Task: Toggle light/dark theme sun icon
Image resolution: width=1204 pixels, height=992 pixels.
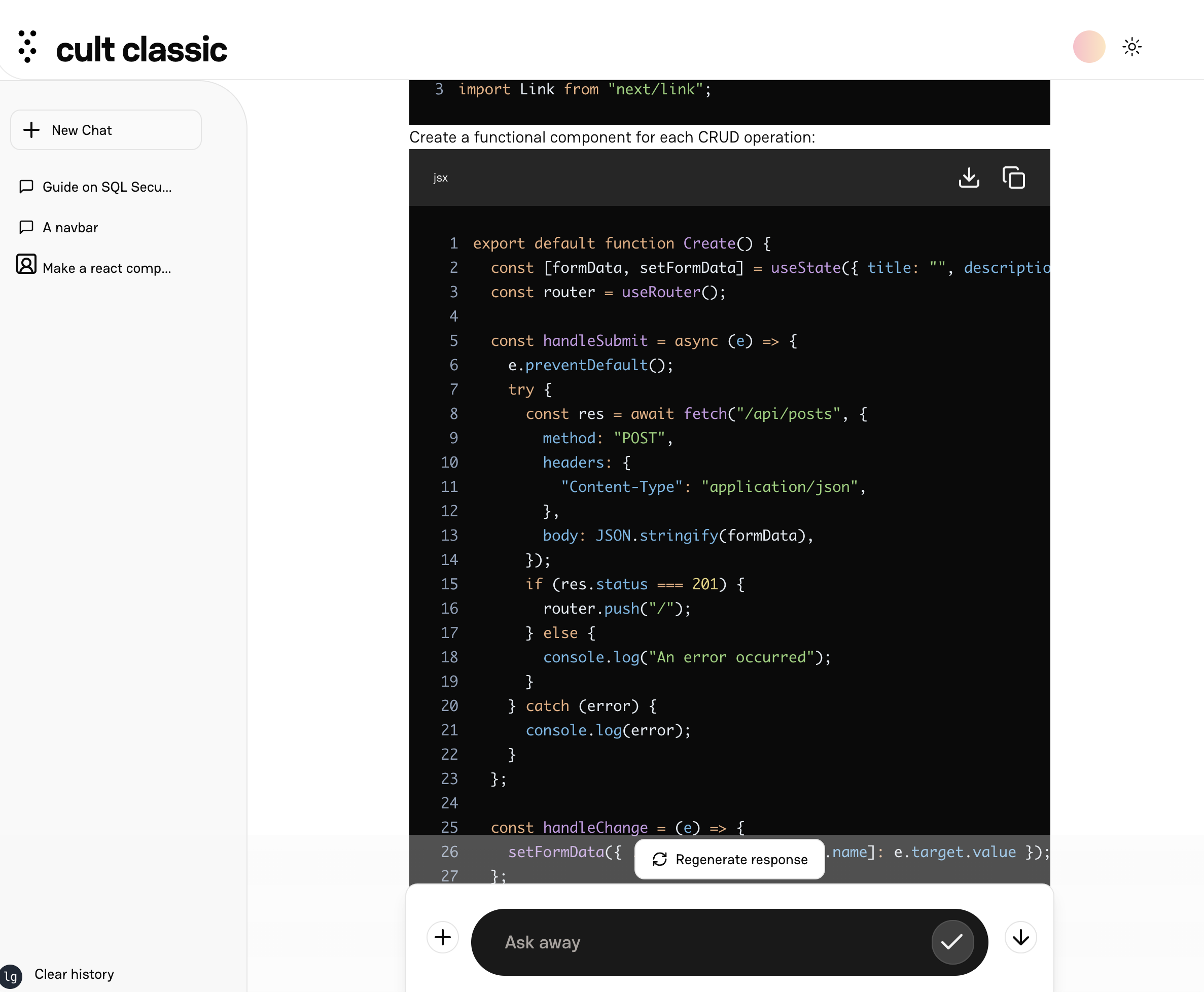Action: (x=1131, y=47)
